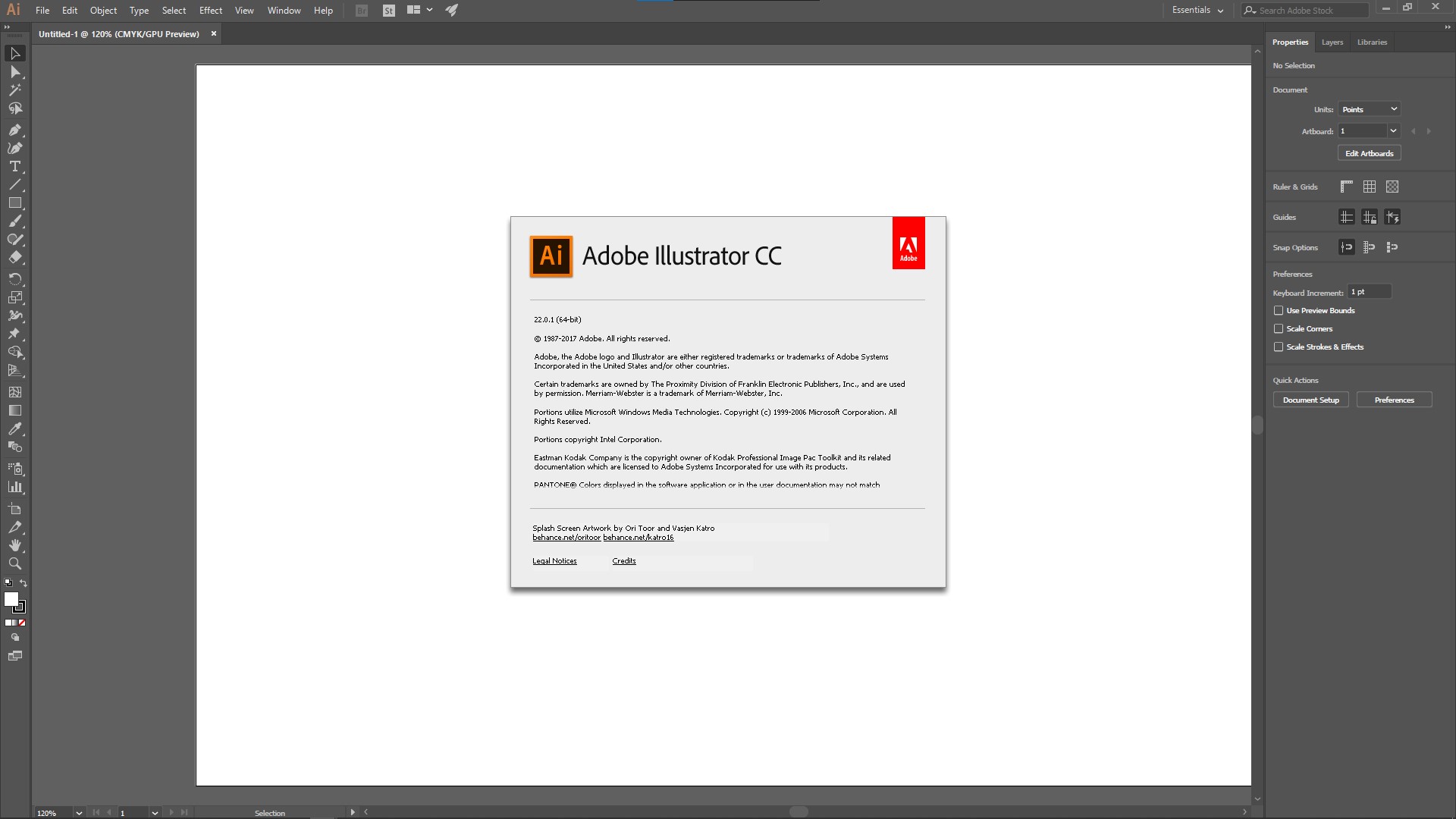
Task: Open the Units dropdown set to Points
Action: click(x=1369, y=109)
